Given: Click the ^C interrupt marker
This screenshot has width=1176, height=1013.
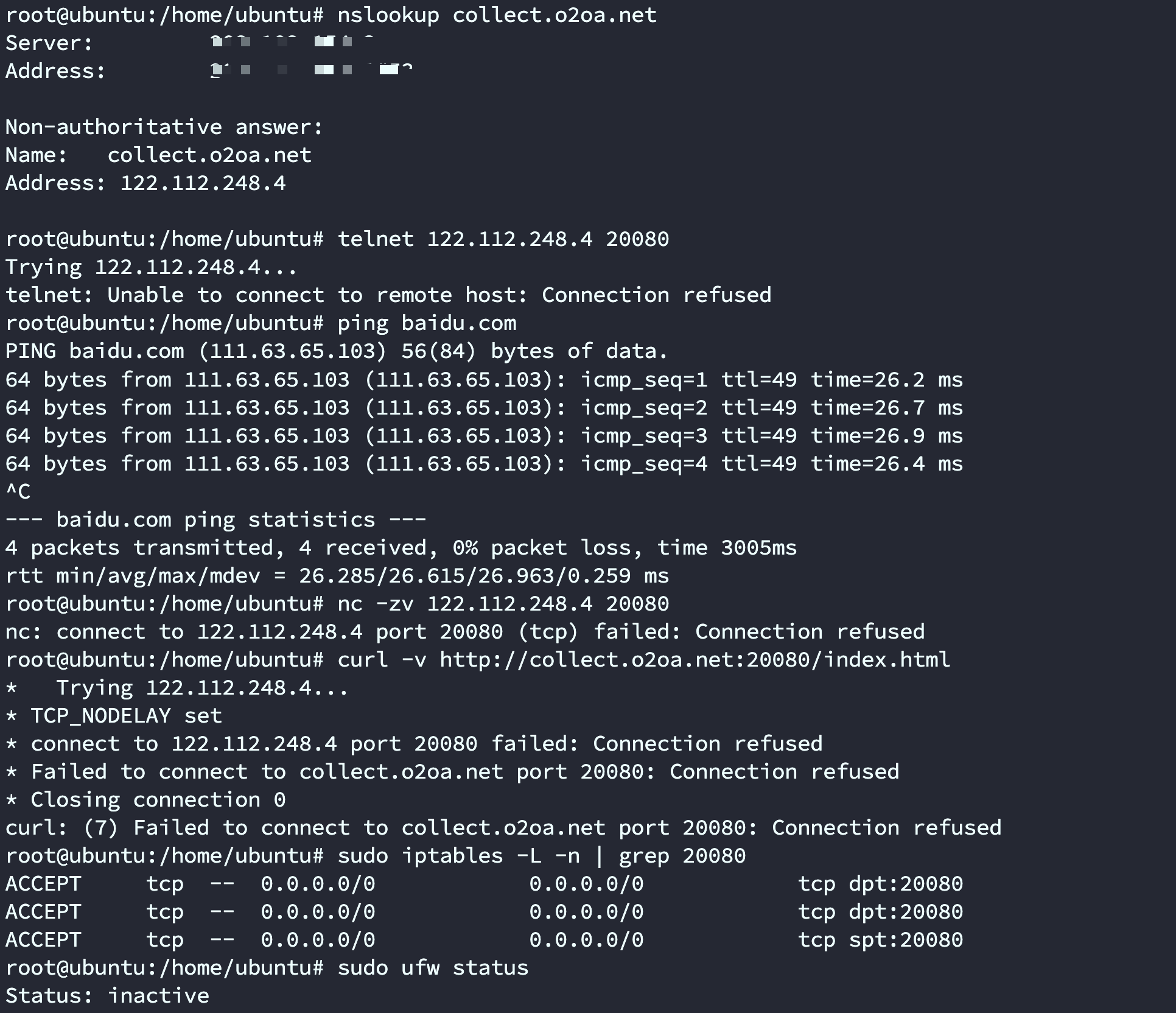Looking at the screenshot, I should point(18,491).
